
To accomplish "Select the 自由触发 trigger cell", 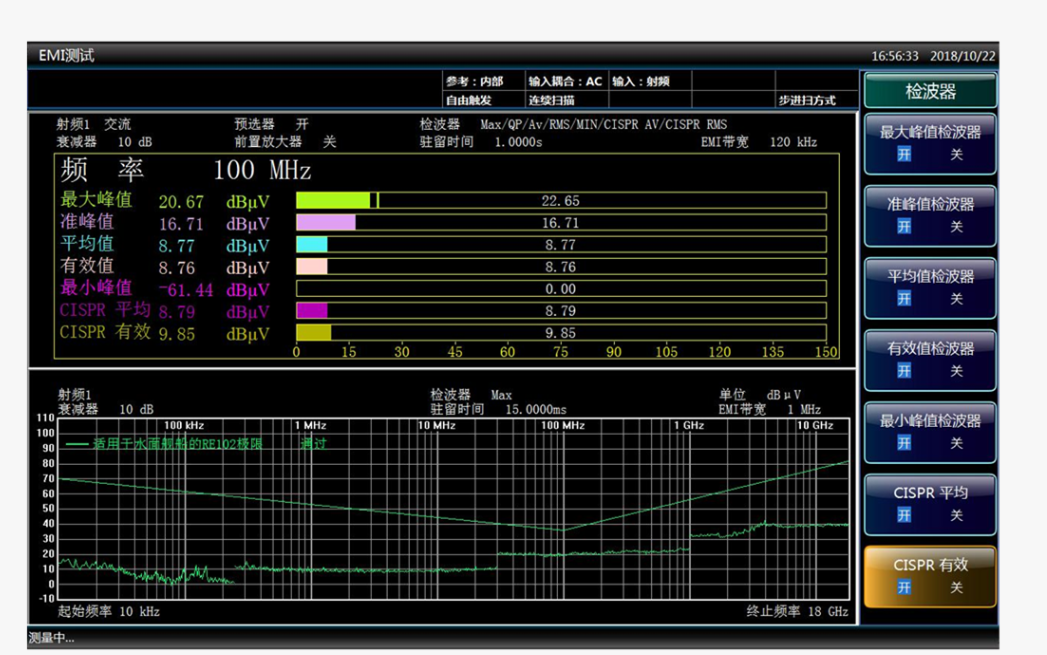I will click(x=475, y=100).
